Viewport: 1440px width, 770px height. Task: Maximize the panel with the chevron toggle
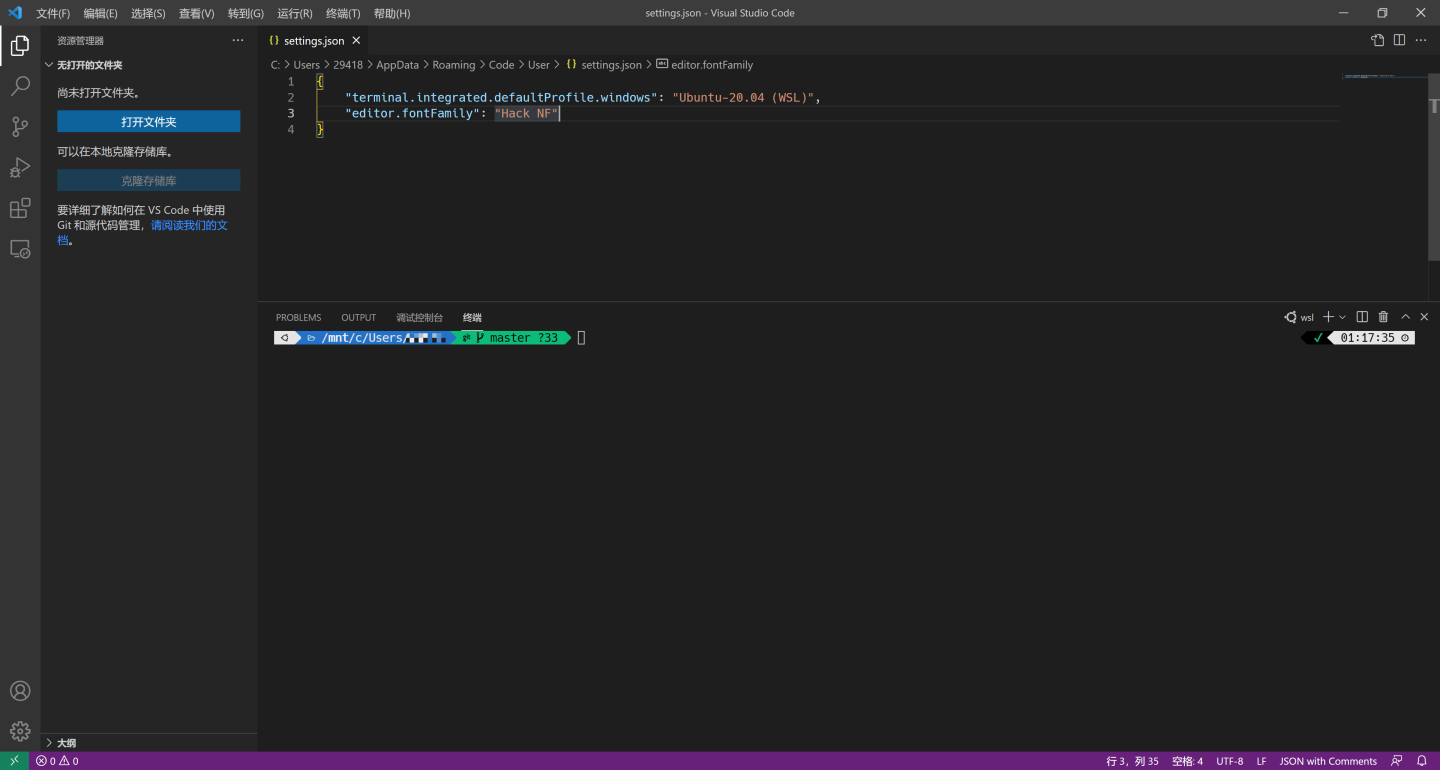pyautogui.click(x=1404, y=316)
